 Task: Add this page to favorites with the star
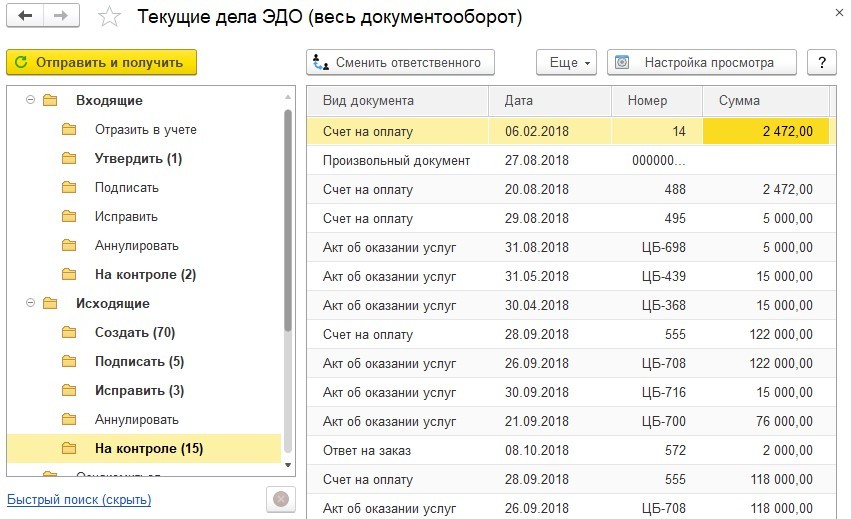pos(110,18)
